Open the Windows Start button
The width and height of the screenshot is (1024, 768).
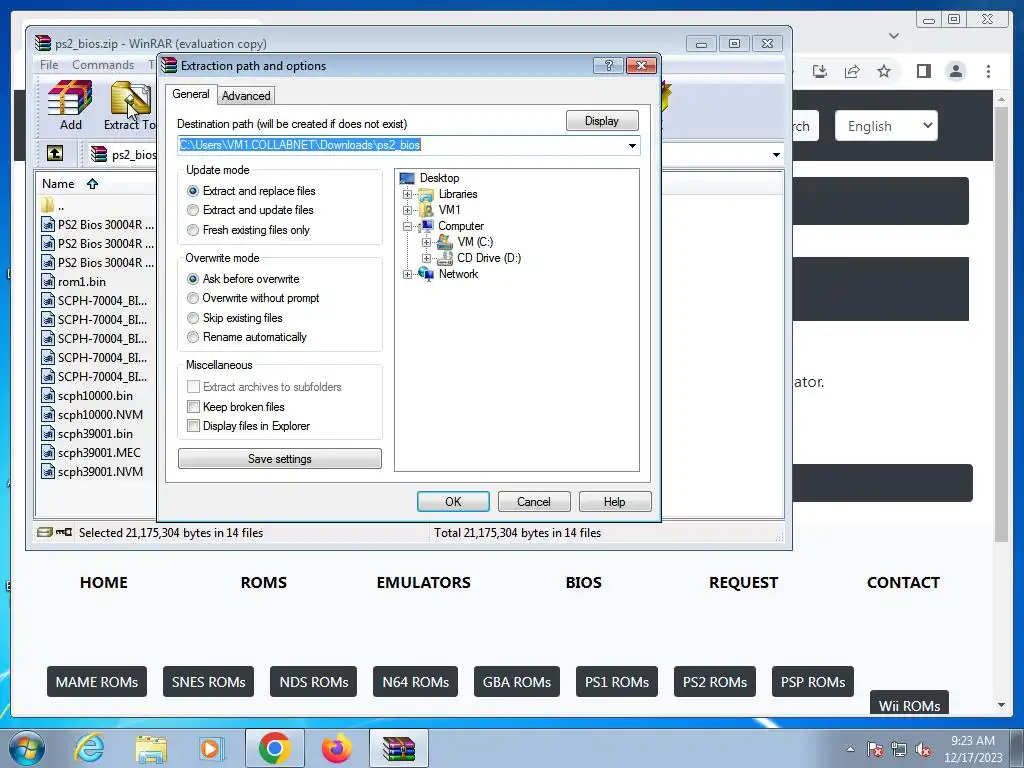27,748
